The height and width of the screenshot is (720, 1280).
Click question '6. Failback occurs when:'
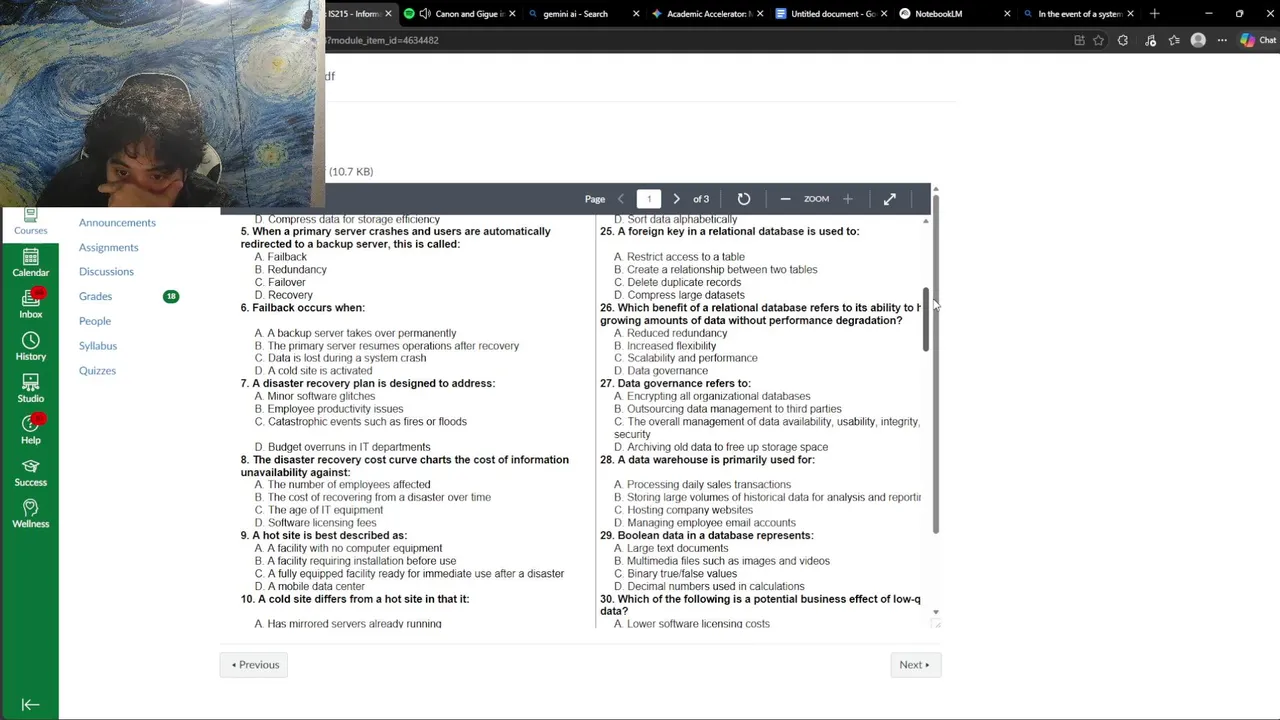[303, 307]
